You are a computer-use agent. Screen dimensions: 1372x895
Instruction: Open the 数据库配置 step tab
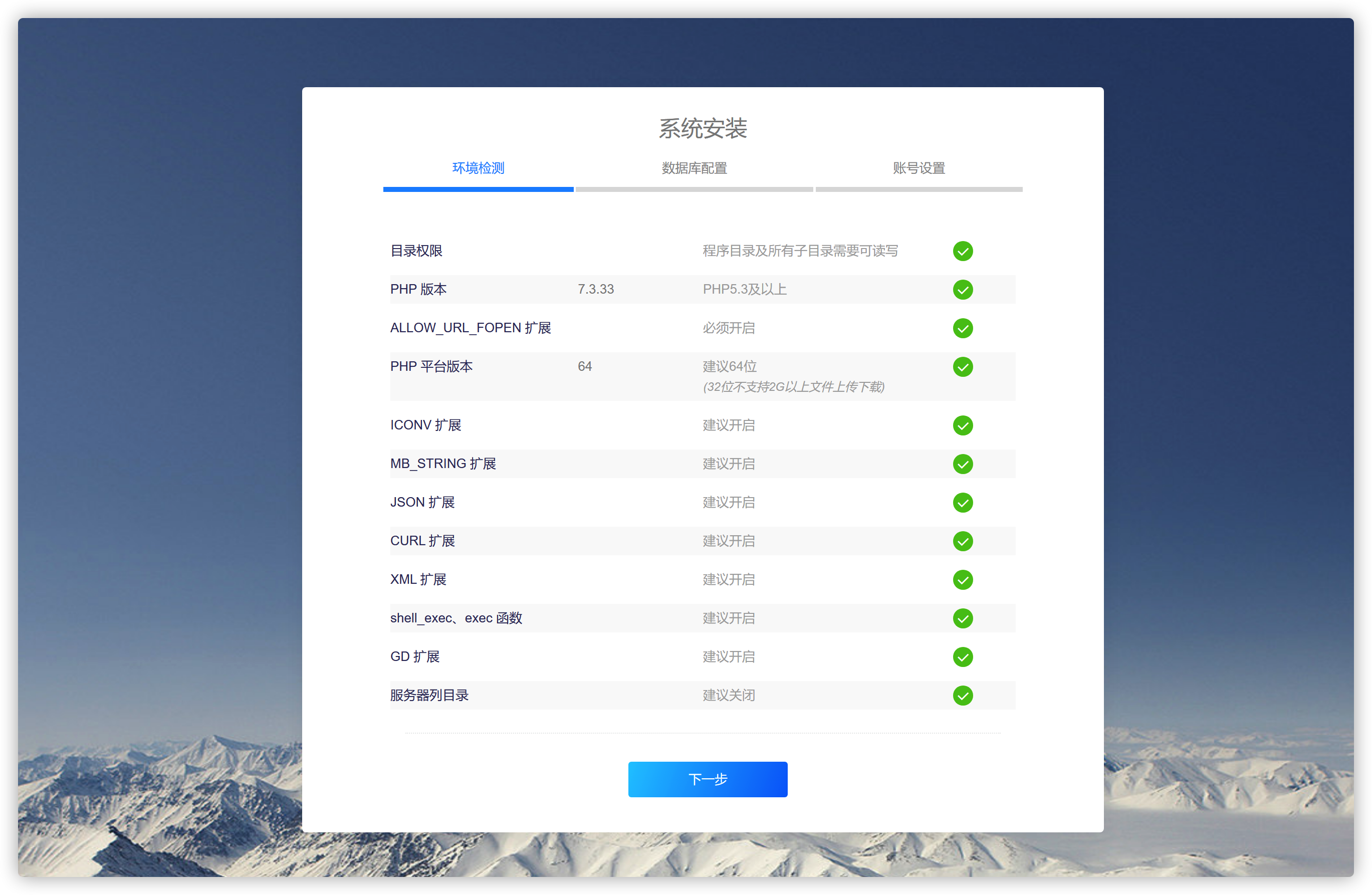[x=694, y=168]
